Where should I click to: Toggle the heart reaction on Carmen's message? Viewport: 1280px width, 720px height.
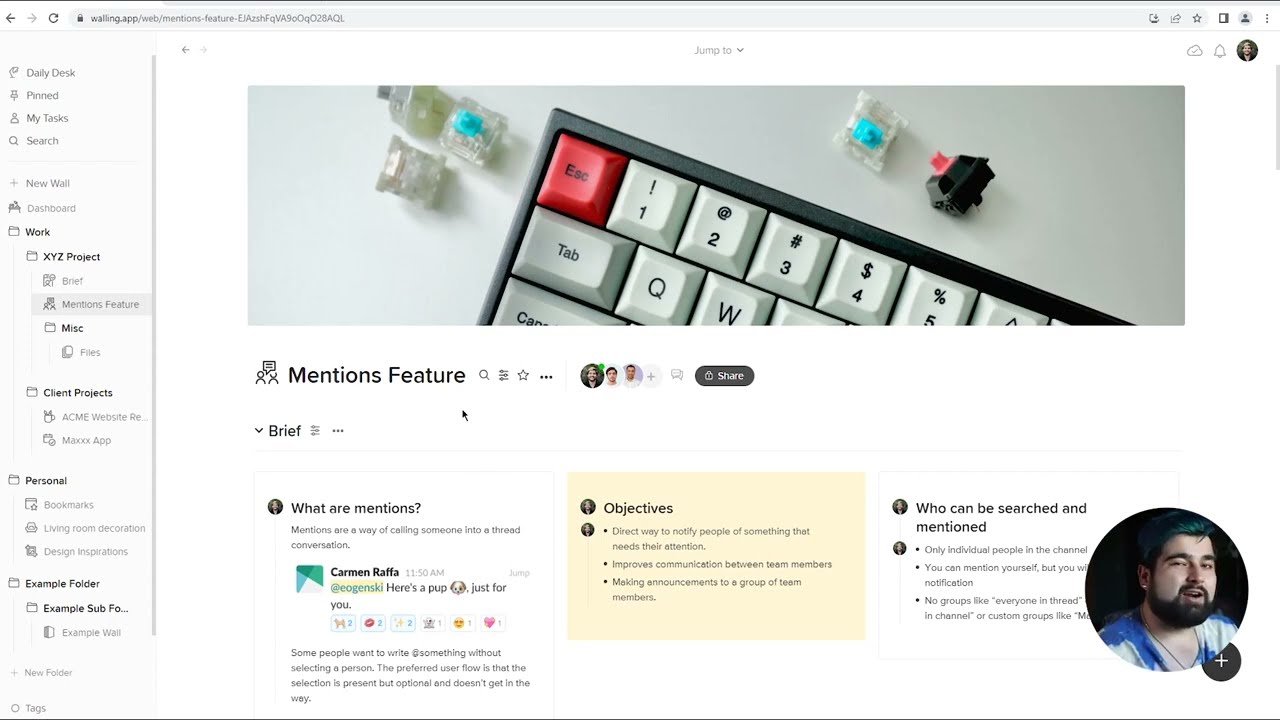point(492,623)
